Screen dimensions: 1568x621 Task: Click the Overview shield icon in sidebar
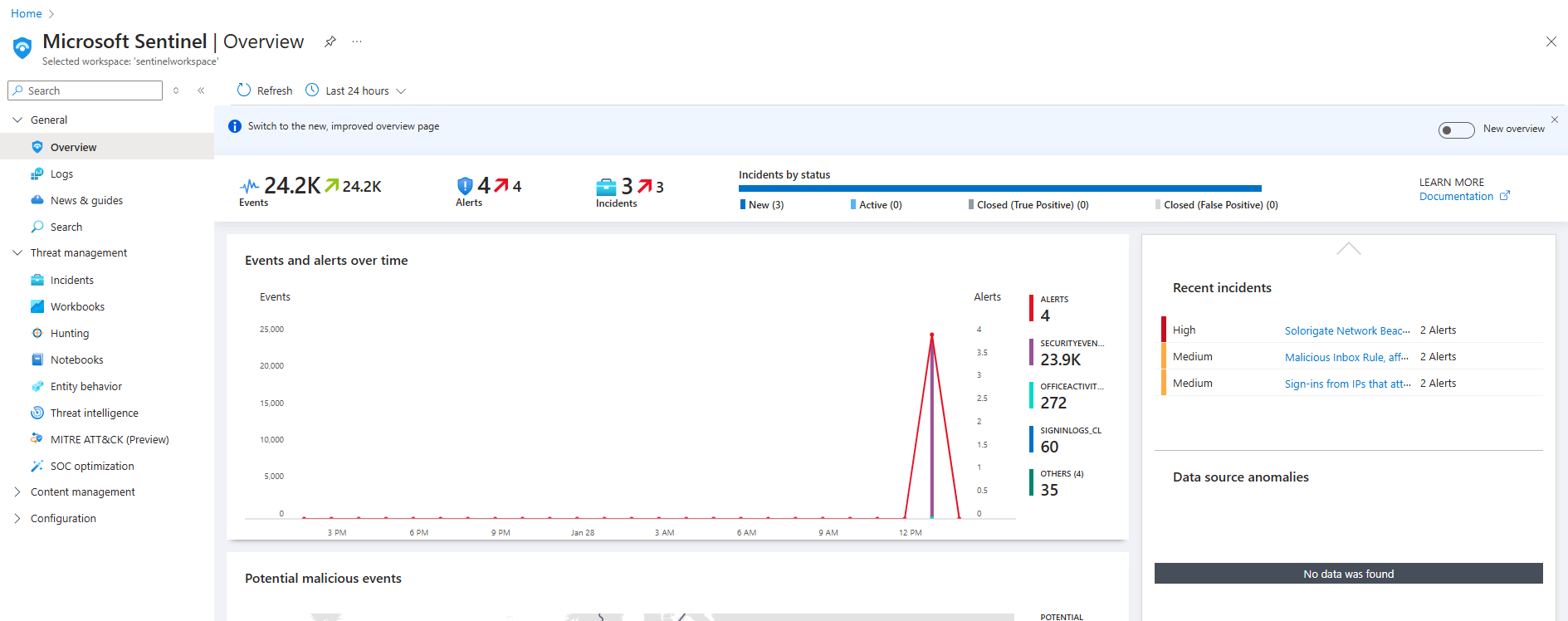[37, 147]
